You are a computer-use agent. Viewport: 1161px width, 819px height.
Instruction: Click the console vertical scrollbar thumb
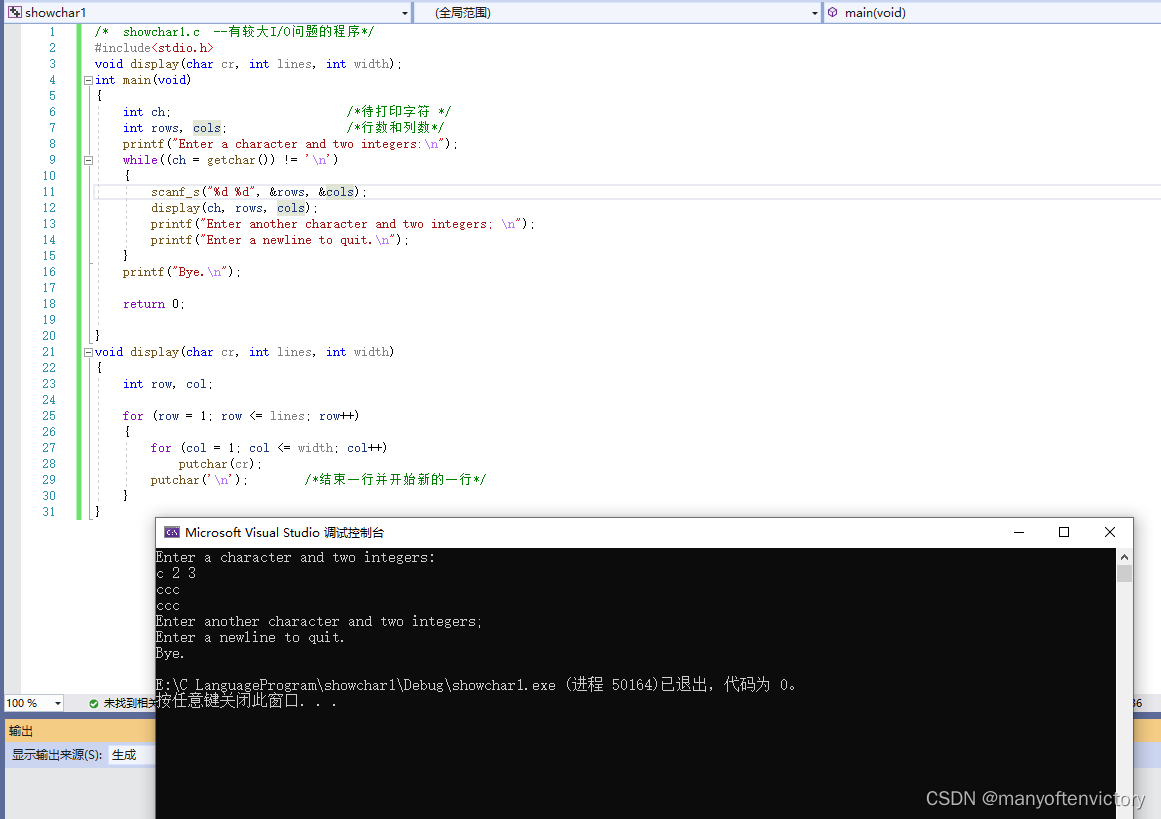pos(1124,574)
